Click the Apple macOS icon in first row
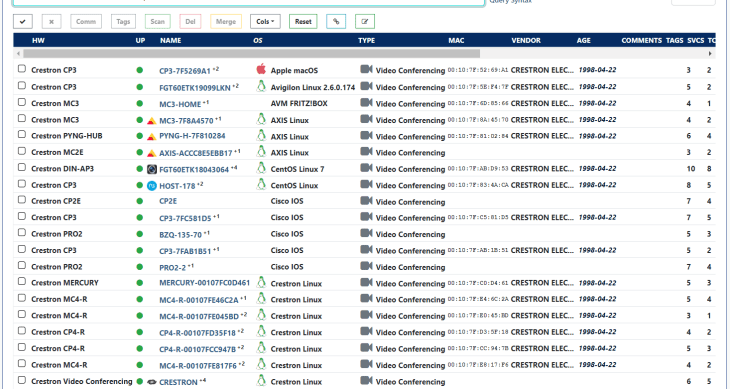Screen dimensions: 730x389 [261, 70]
